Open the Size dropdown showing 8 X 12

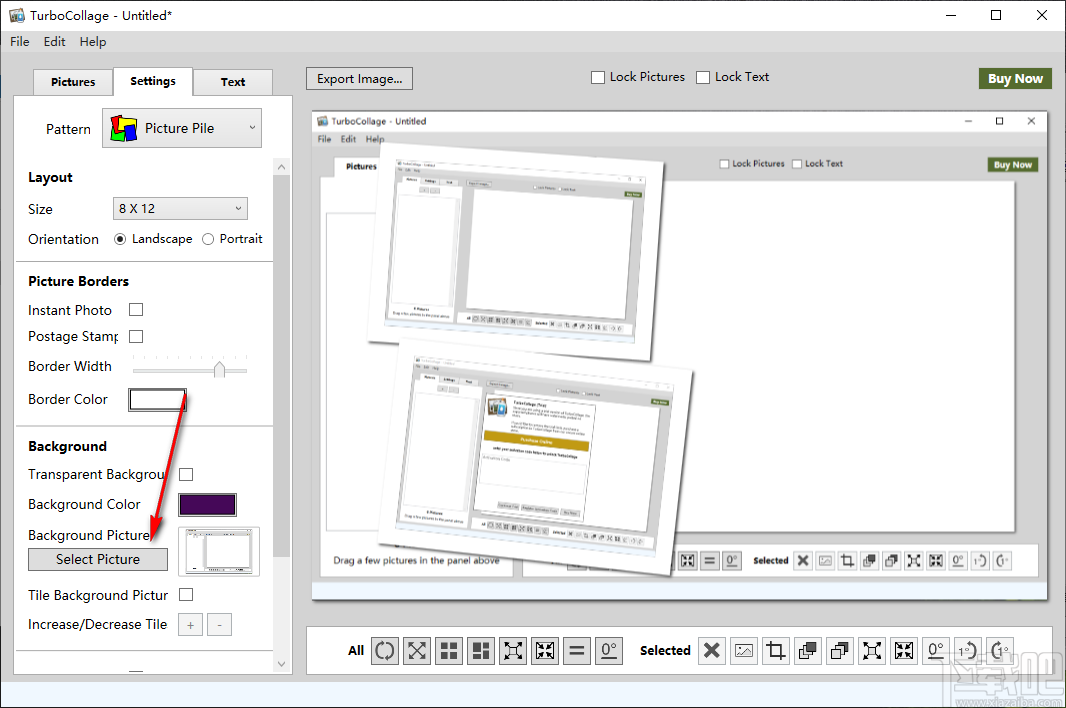click(180, 208)
